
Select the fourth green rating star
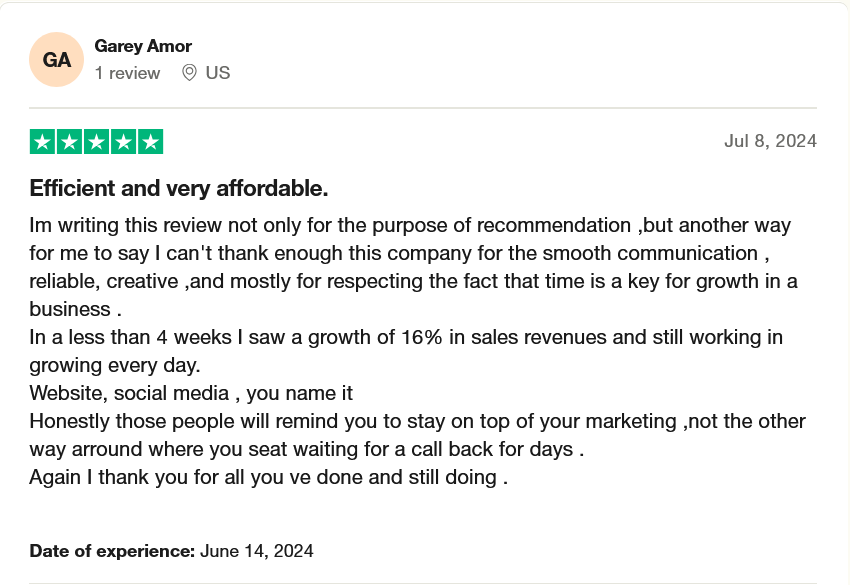click(123, 142)
